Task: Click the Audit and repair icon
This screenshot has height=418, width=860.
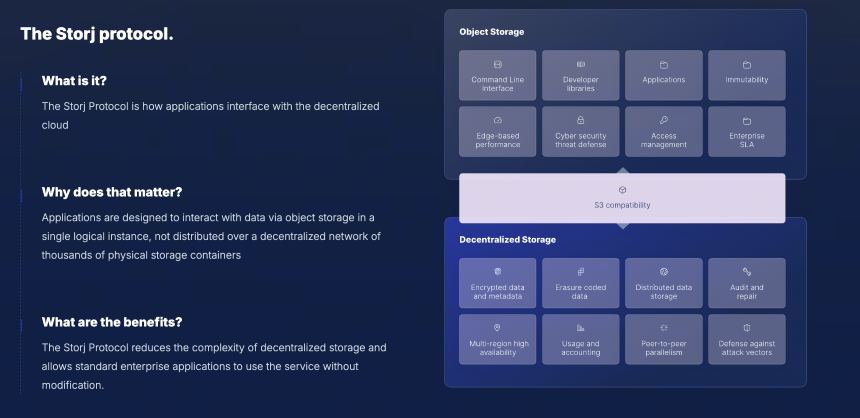Action: [x=746, y=272]
